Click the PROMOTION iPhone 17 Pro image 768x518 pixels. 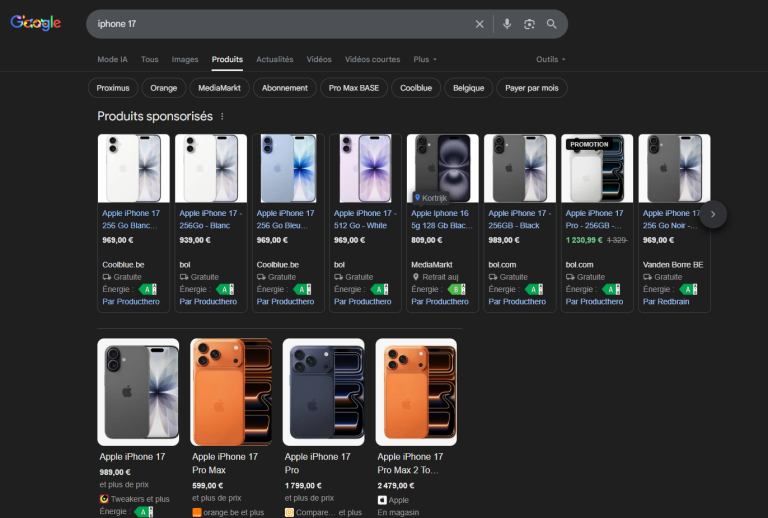pyautogui.click(x=597, y=170)
